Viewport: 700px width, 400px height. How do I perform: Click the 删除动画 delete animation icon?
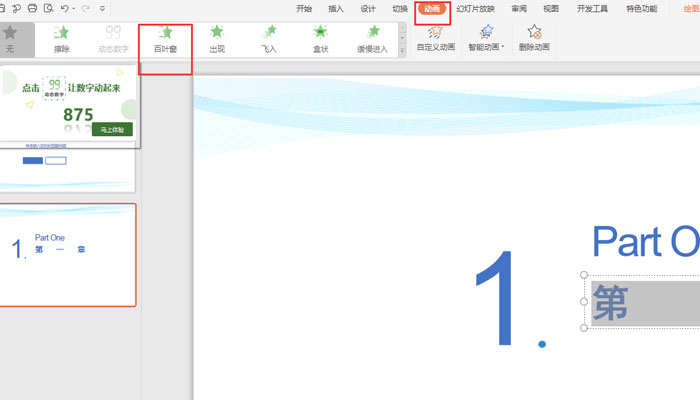click(x=535, y=38)
